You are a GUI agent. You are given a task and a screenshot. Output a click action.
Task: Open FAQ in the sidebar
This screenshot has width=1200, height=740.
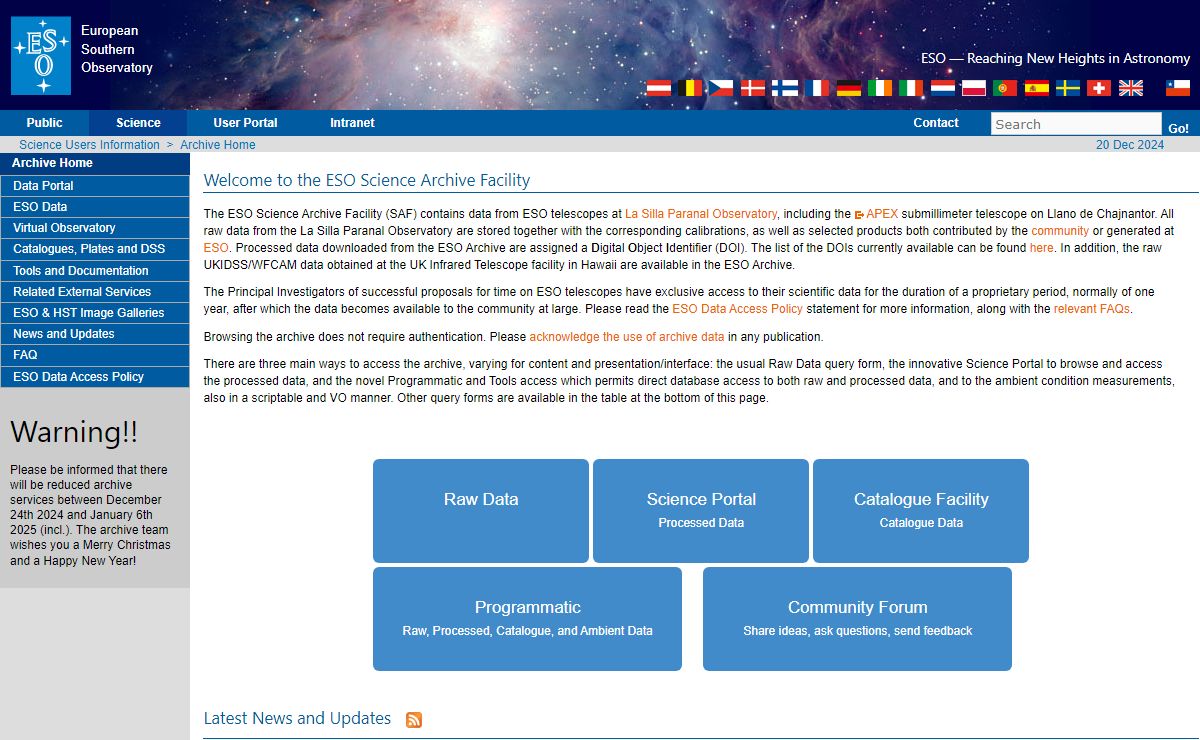click(95, 355)
